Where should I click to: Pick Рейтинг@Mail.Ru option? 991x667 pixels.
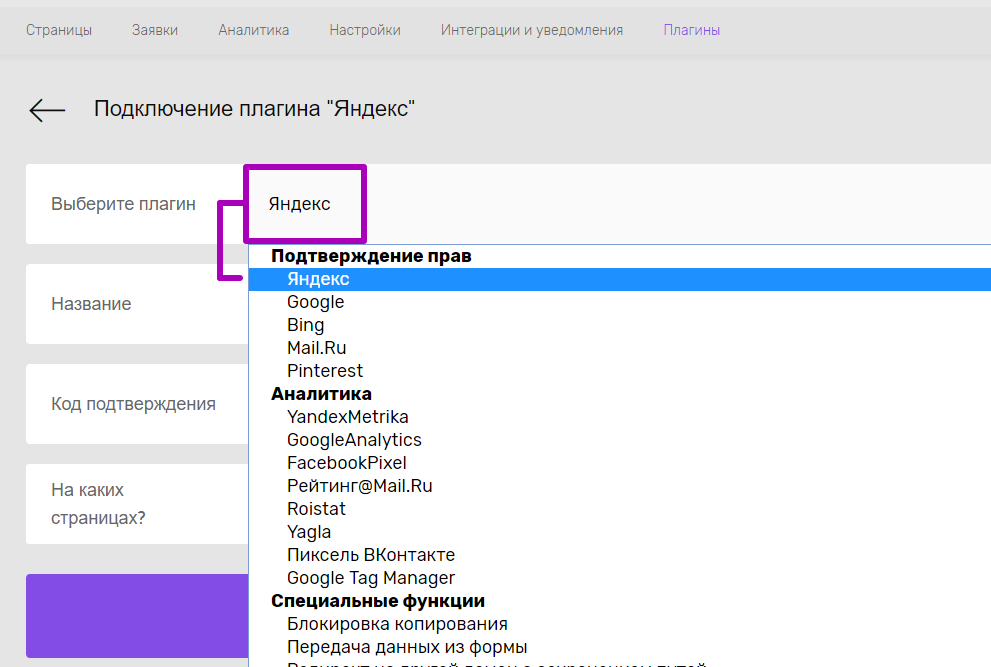click(x=619, y=486)
